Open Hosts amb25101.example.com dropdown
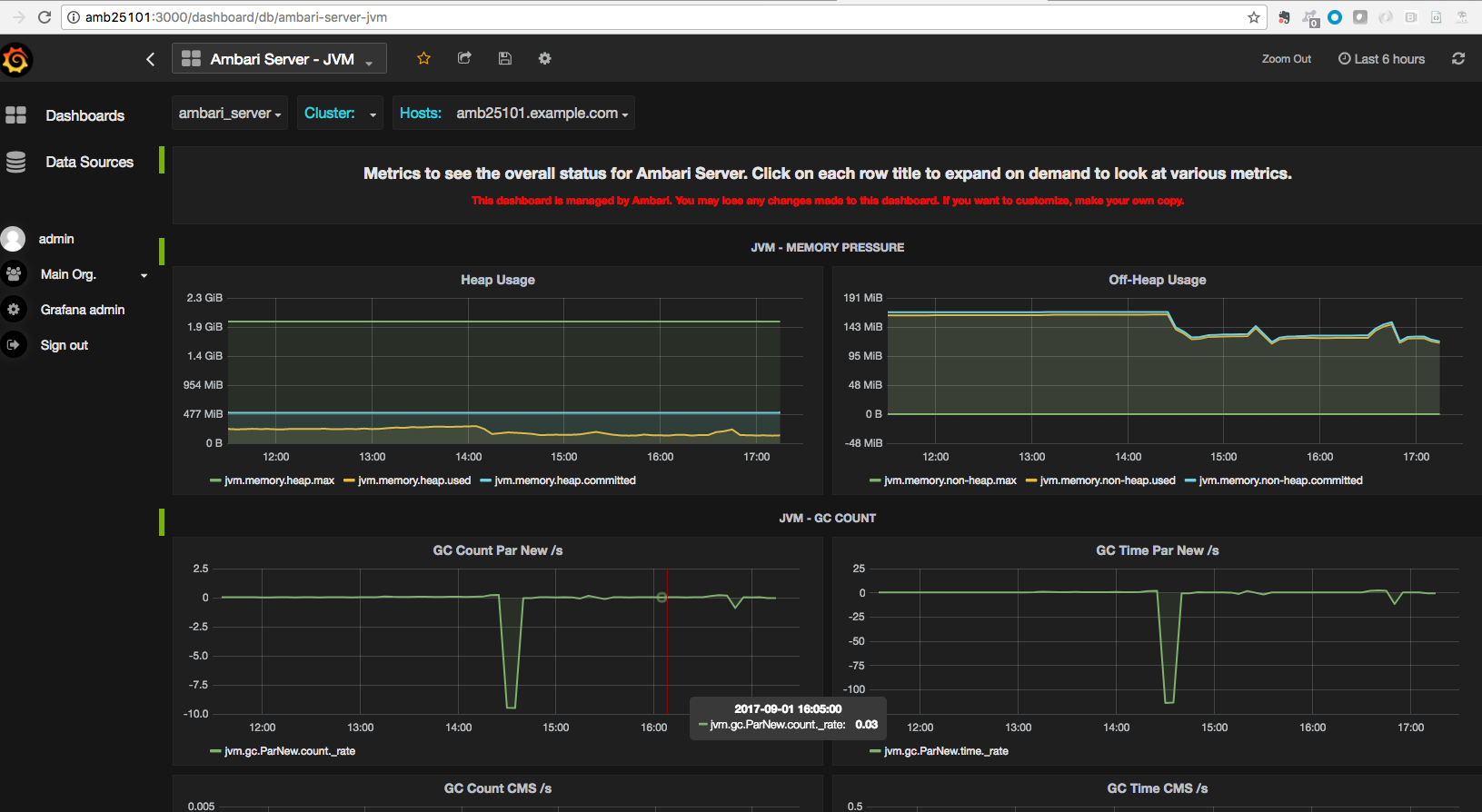The height and width of the screenshot is (812, 1482). point(542,114)
